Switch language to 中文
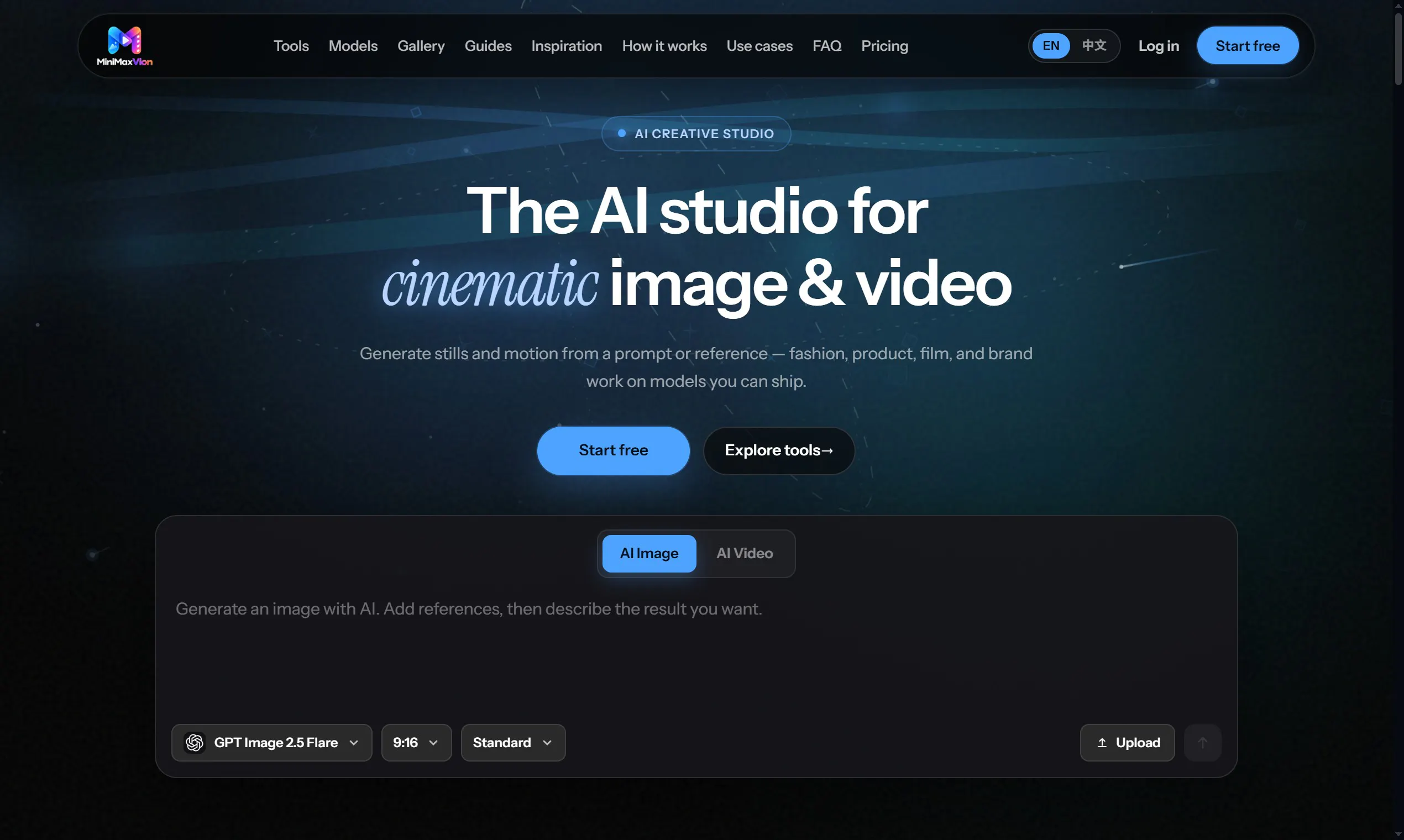This screenshot has width=1404, height=840. (x=1094, y=46)
